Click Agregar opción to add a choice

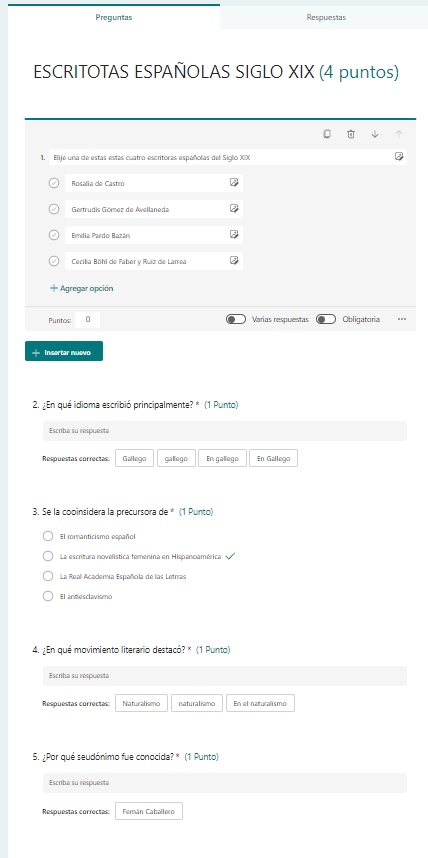click(x=82, y=288)
